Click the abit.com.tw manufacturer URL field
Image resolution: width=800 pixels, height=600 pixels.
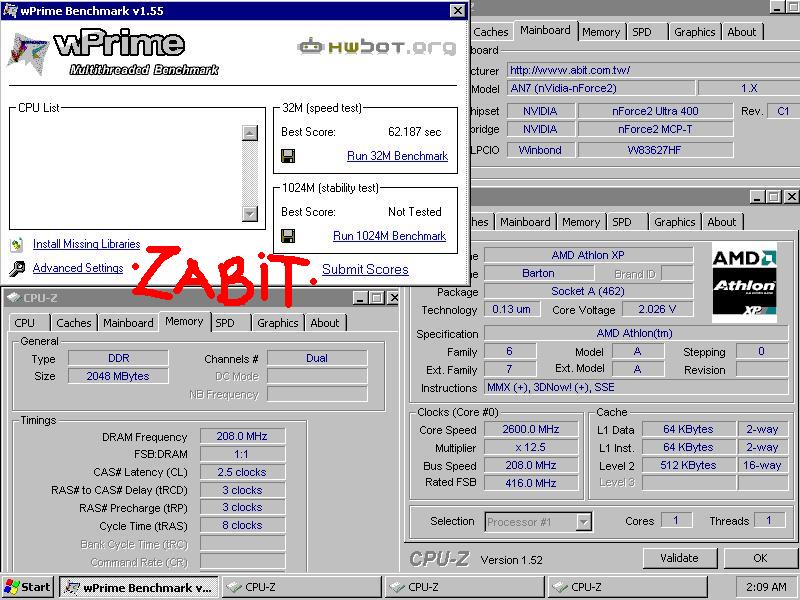click(653, 70)
